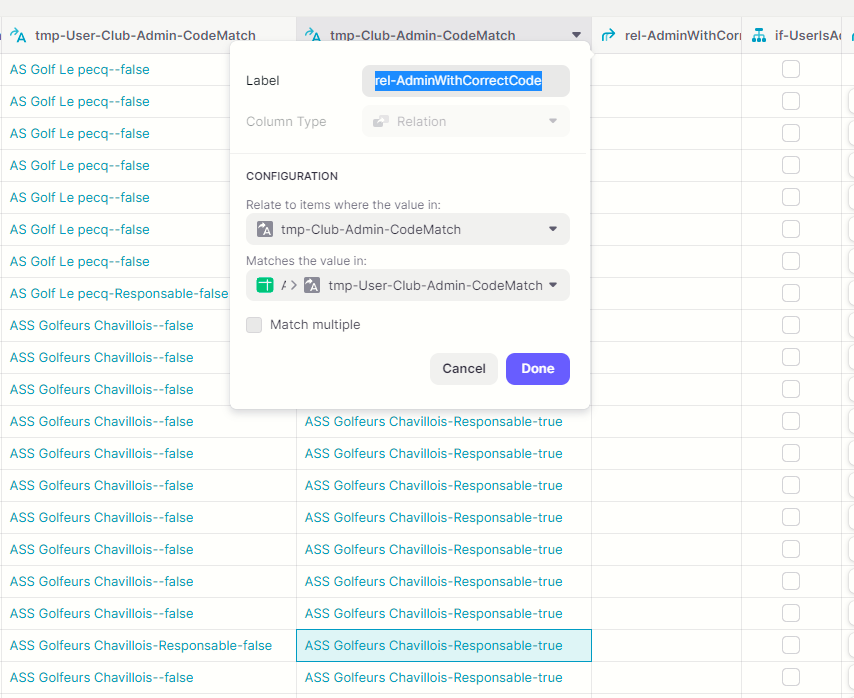Select the bottom-most ASS Golfeurs Chavillois-Responsable-true cell
Image resolution: width=854 pixels, height=698 pixels.
444,677
